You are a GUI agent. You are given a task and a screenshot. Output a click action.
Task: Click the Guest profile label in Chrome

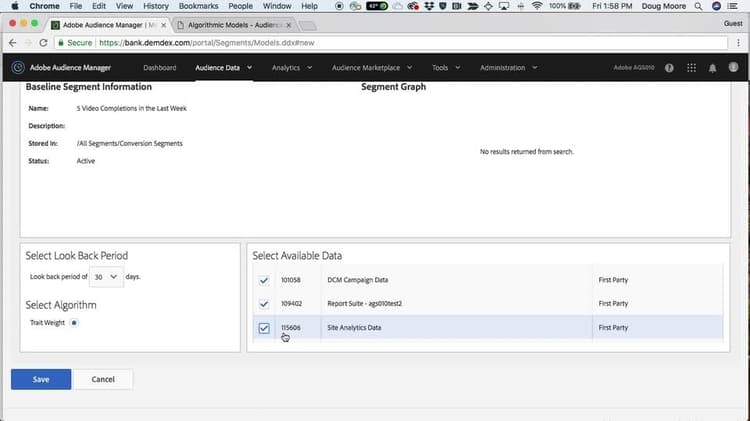pyautogui.click(x=733, y=23)
